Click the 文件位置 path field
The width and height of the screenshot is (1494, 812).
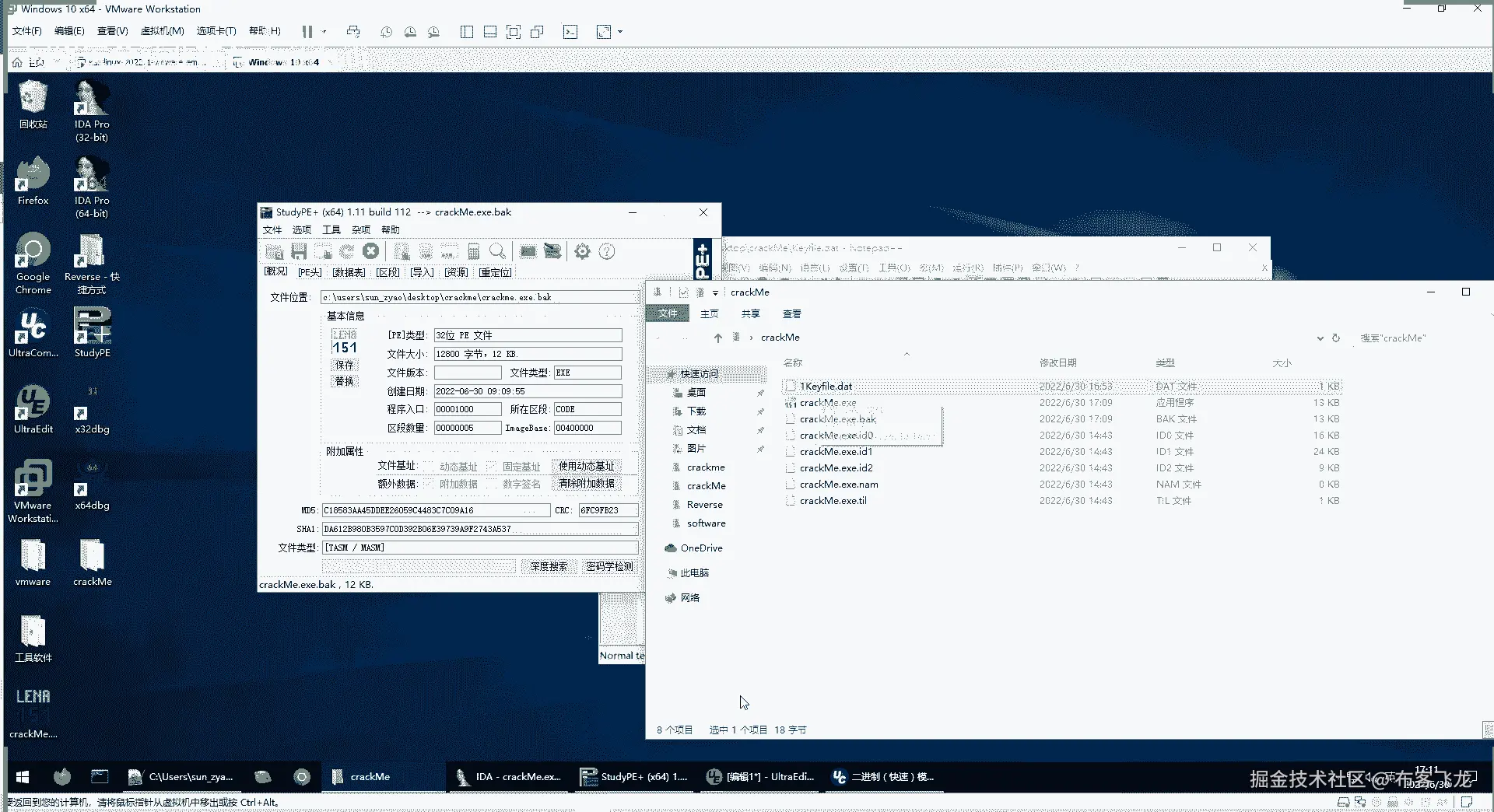[x=480, y=298]
